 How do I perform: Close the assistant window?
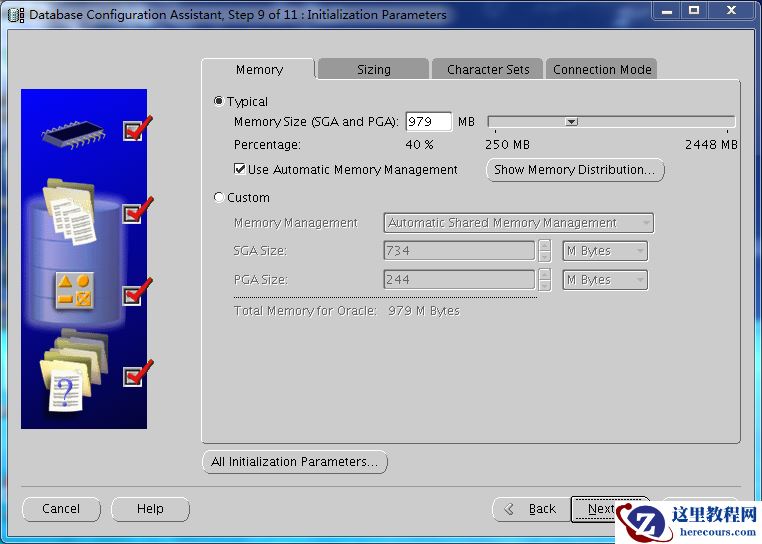pyautogui.click(x=731, y=11)
